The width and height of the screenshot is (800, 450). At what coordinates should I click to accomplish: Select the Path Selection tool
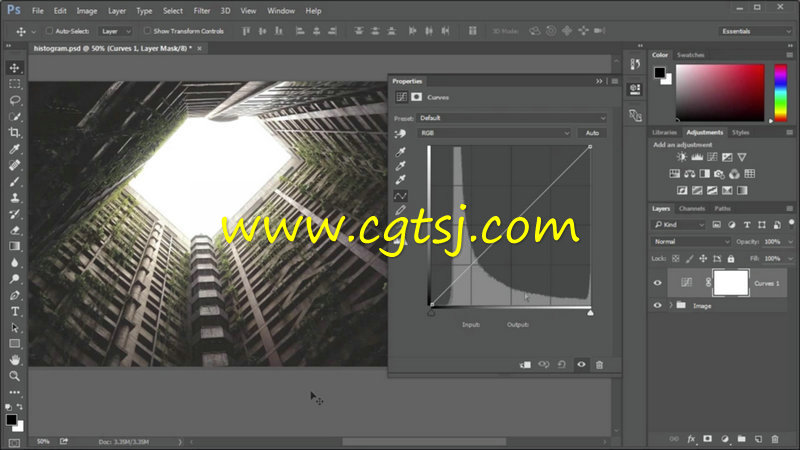14,328
